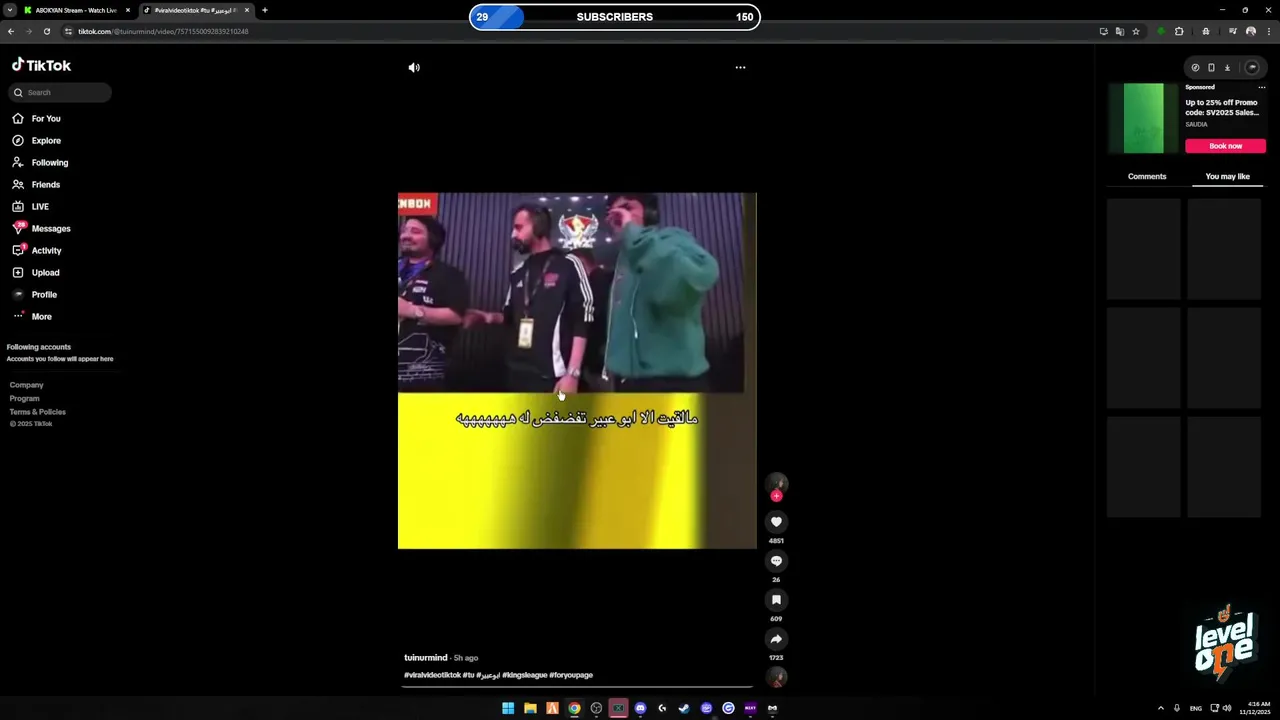
Task: Share video with the arrow icon
Action: click(776, 639)
